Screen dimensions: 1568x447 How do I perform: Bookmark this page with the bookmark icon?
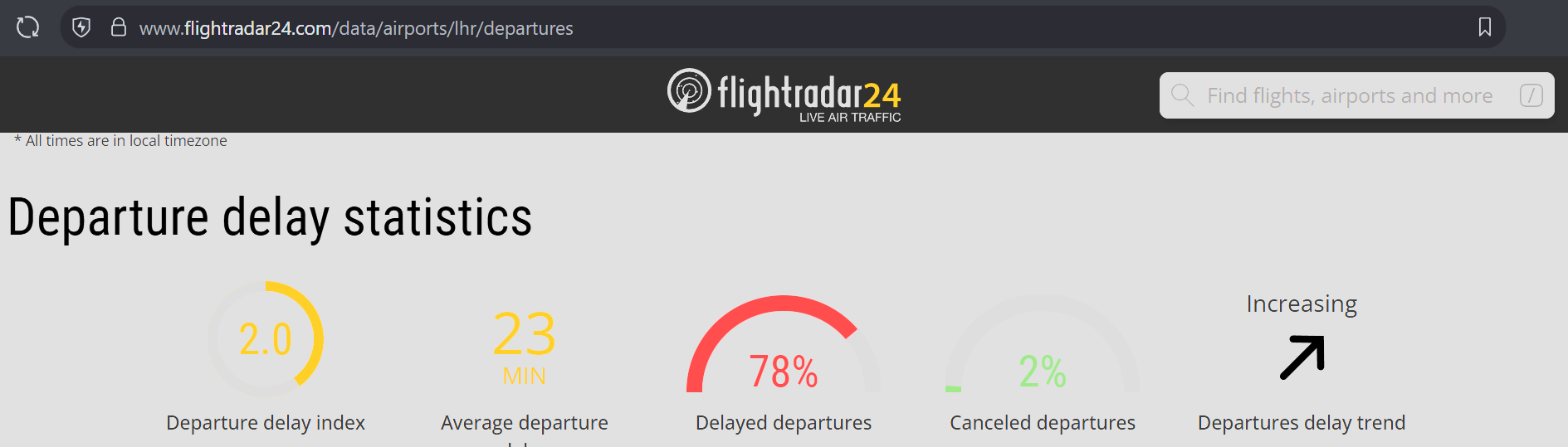(x=1485, y=27)
